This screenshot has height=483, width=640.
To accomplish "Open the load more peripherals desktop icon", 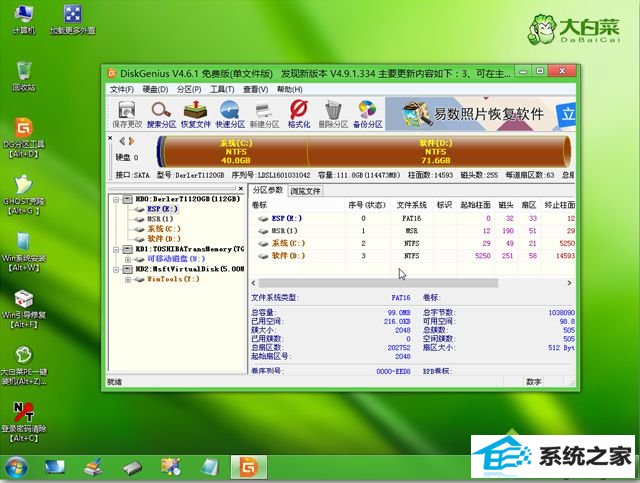I will click(x=73, y=19).
